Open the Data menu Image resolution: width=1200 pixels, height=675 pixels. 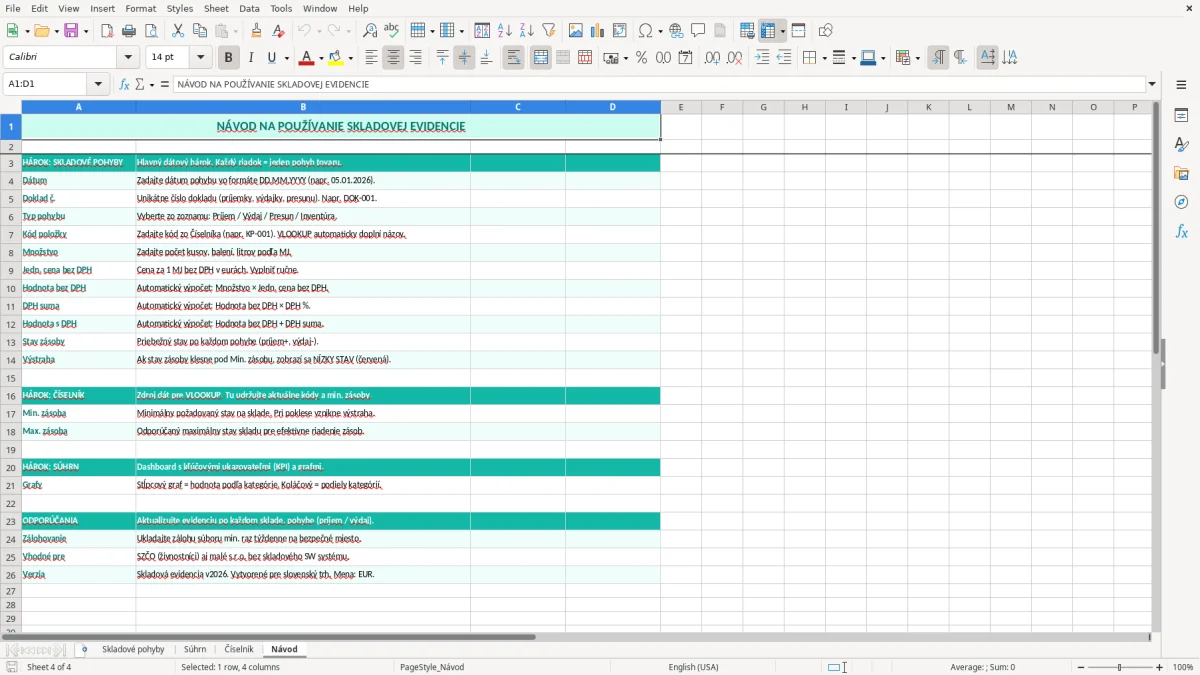point(249,8)
